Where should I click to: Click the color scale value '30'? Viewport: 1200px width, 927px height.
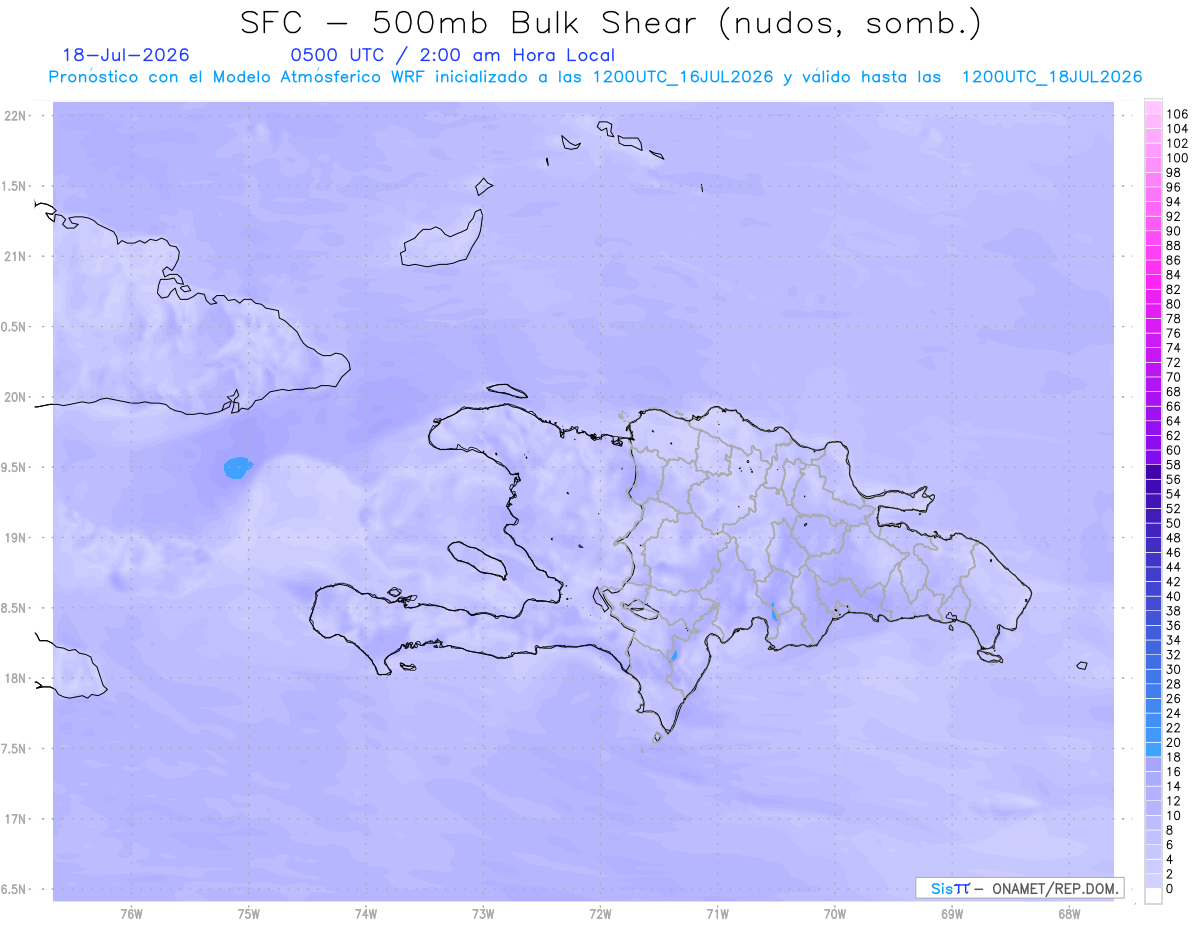[1174, 669]
